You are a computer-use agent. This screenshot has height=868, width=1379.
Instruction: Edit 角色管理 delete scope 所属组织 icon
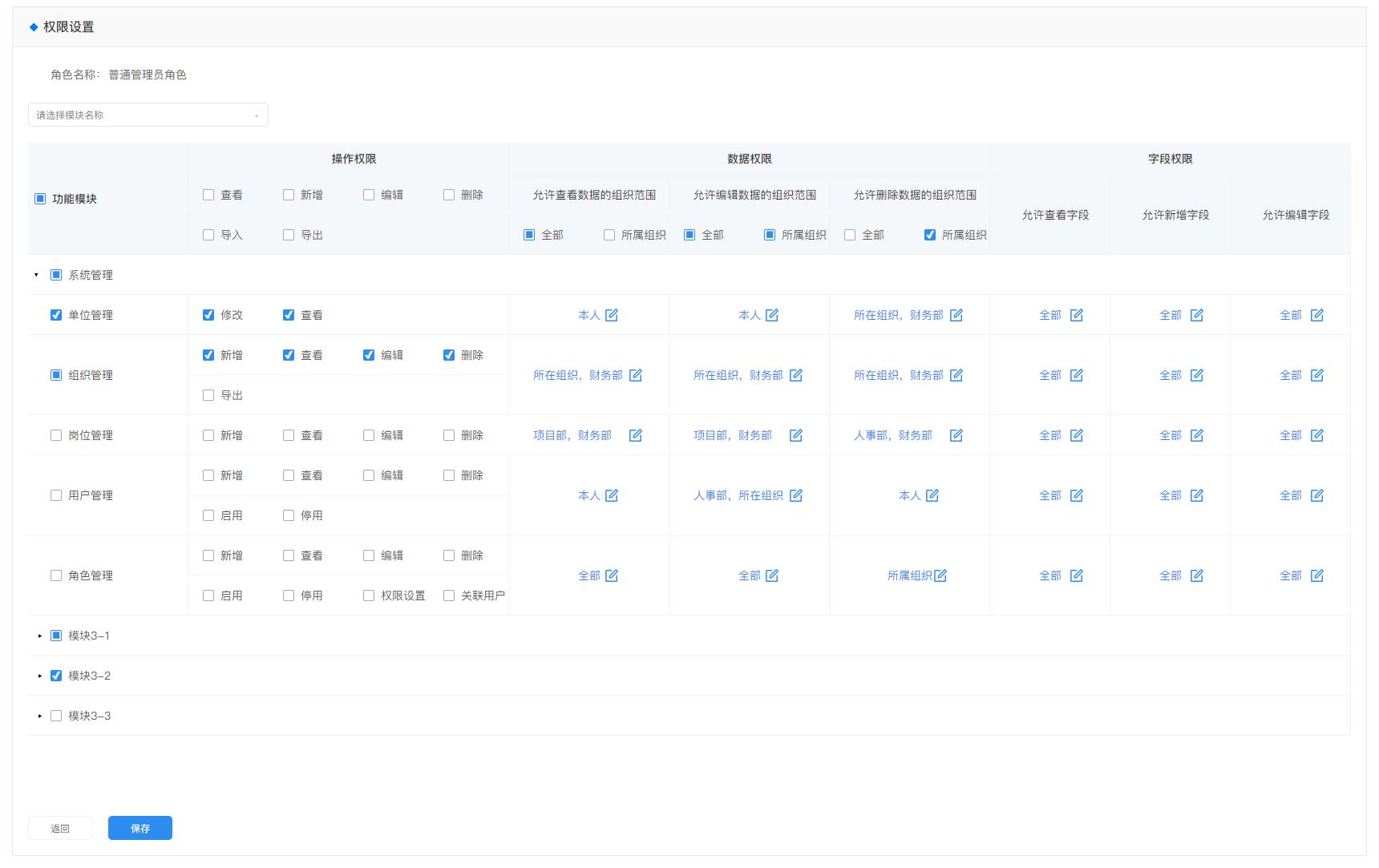(940, 575)
